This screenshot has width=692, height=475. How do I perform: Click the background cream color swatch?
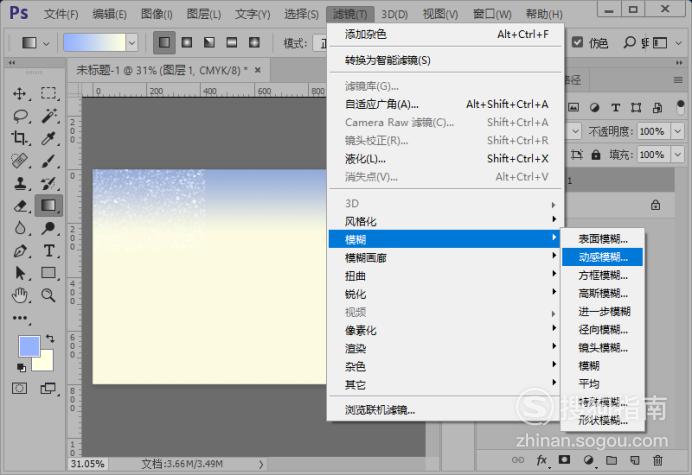pos(44,362)
